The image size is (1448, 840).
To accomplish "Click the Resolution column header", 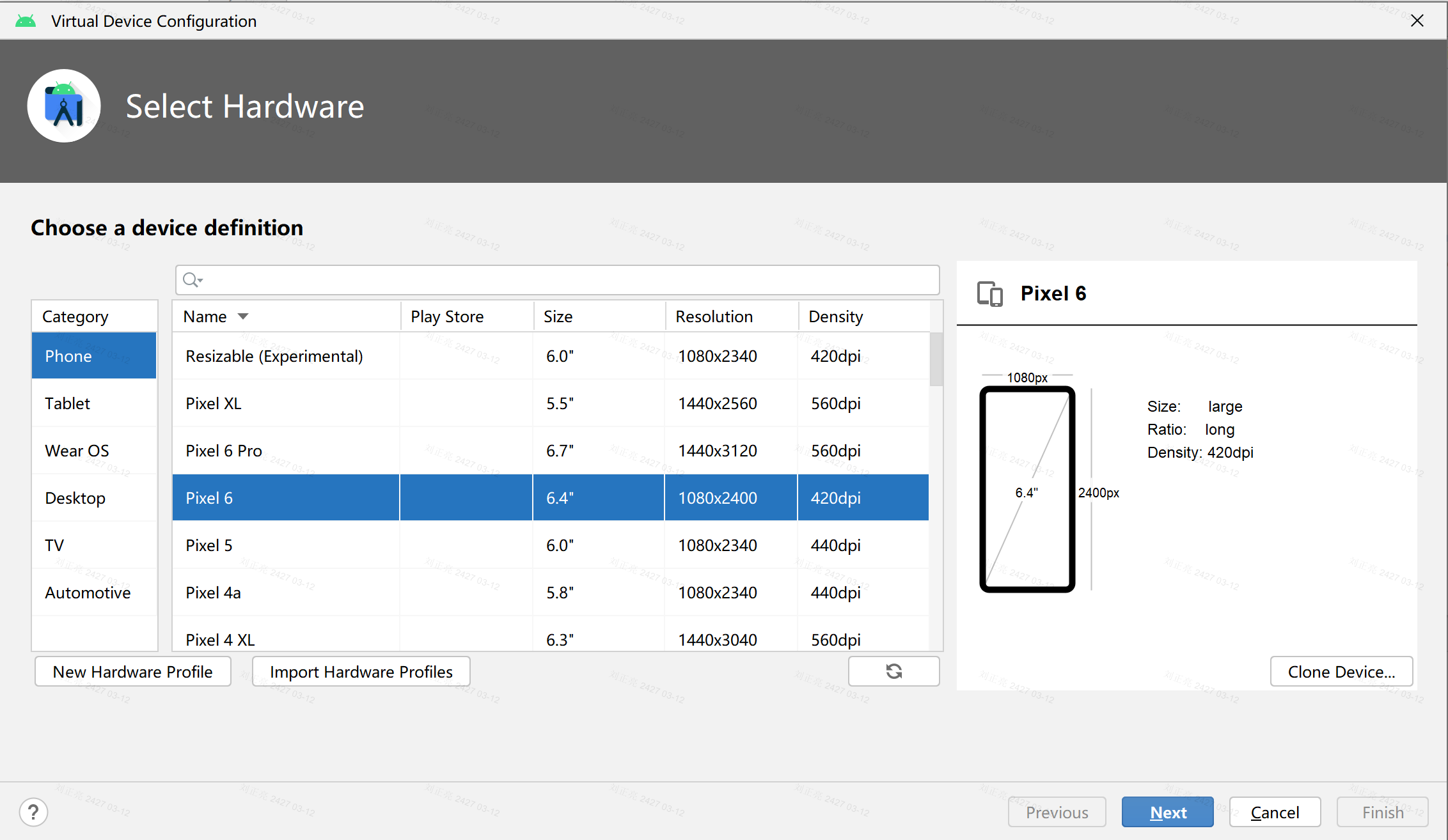I will pos(732,316).
